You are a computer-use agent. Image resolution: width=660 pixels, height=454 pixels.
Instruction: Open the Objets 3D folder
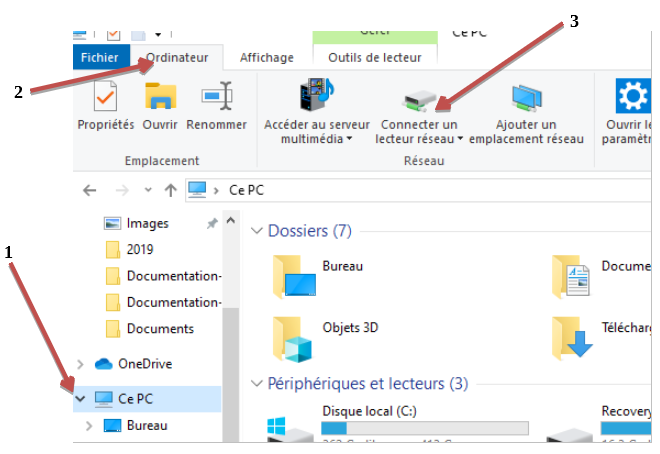point(294,336)
